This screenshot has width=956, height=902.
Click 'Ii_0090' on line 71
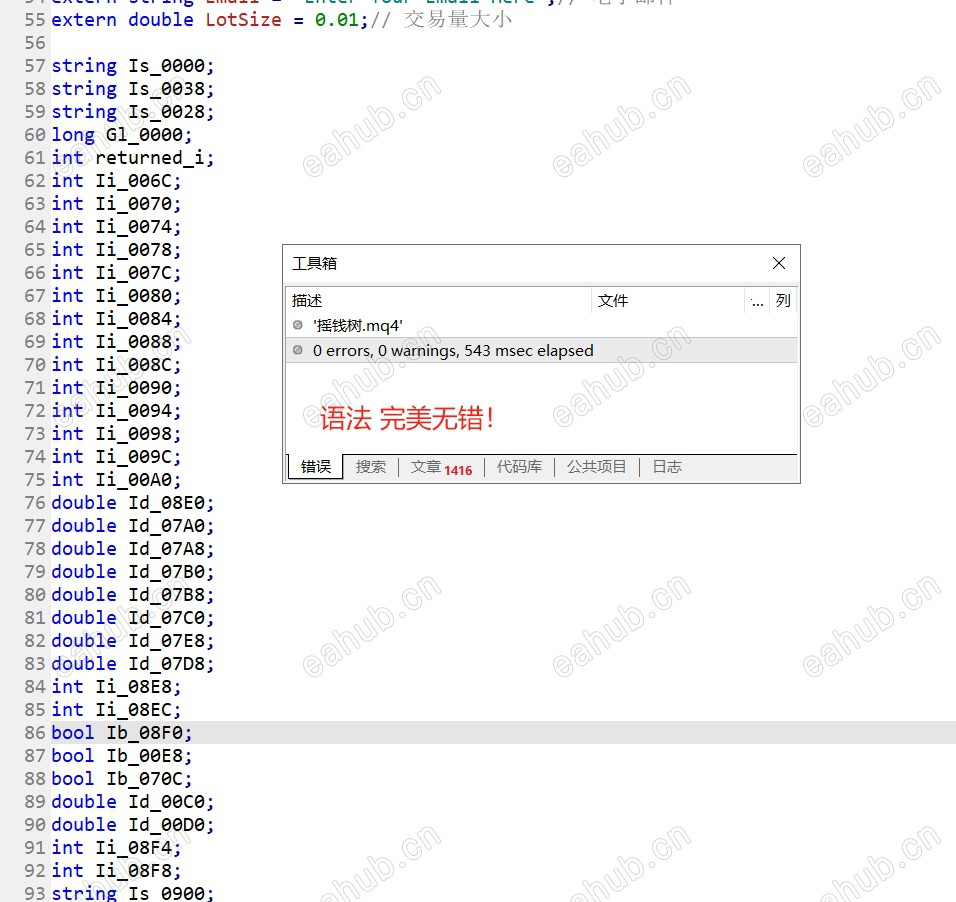(134, 388)
